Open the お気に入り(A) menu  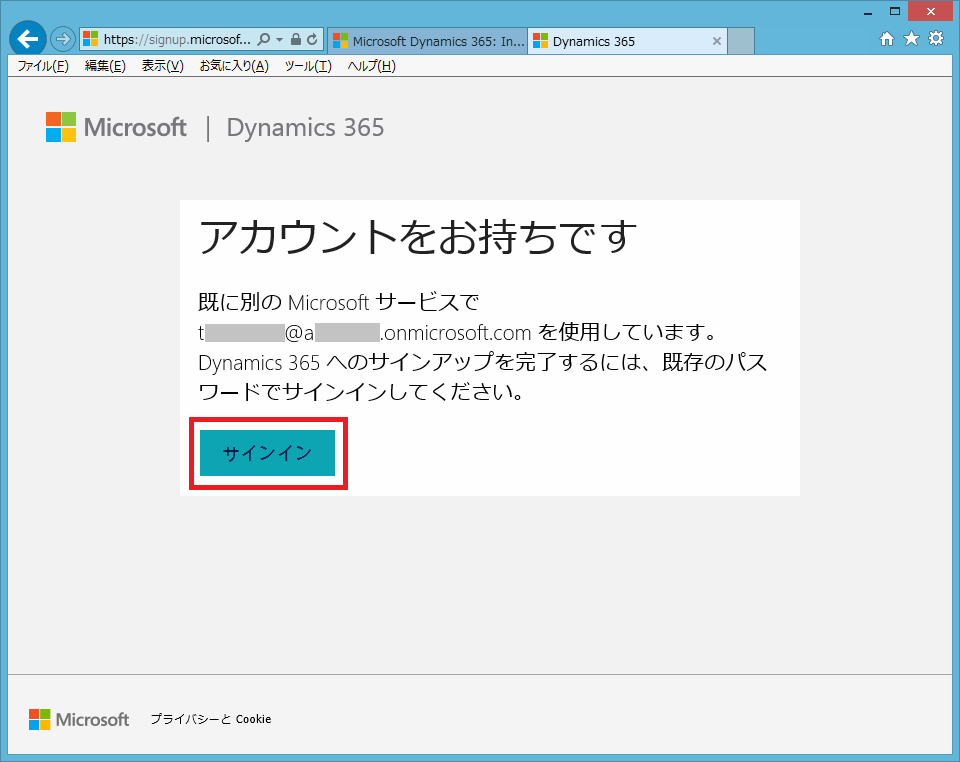tap(234, 66)
